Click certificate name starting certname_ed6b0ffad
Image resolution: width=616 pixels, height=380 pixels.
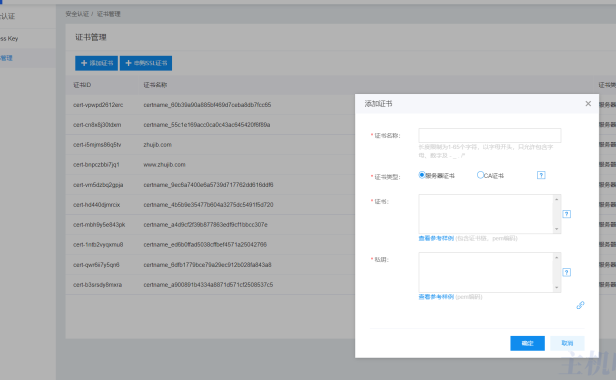click(x=205, y=245)
